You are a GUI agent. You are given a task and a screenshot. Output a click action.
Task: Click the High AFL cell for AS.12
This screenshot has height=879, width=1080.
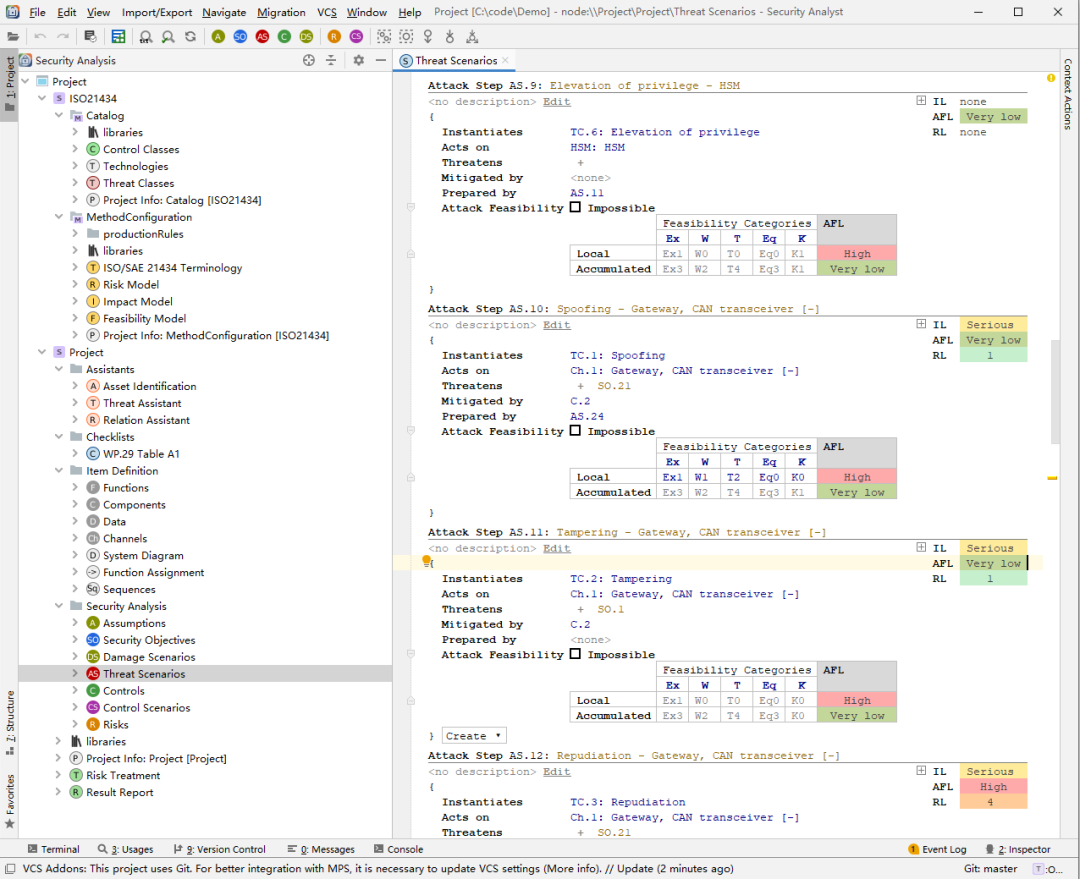click(x=993, y=787)
